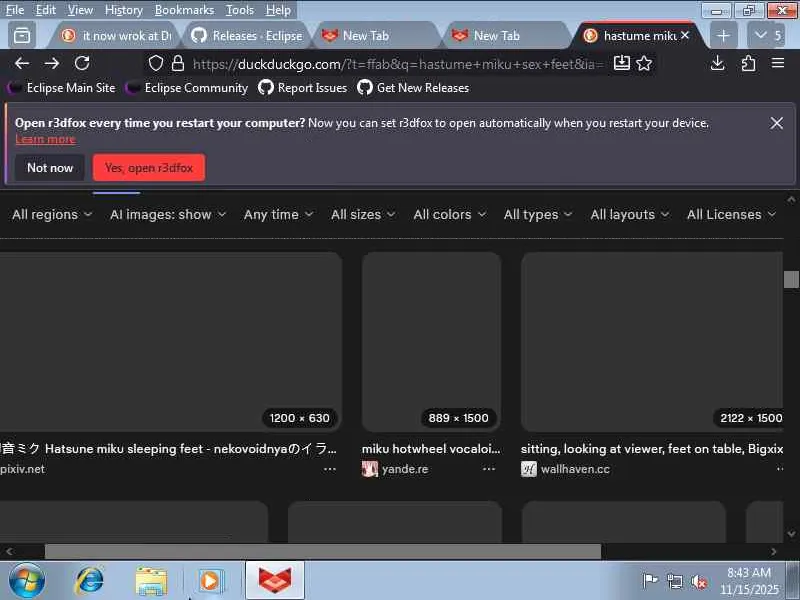Open Windows Media Player from the taskbar
This screenshot has width=800, height=600.
coord(209,581)
